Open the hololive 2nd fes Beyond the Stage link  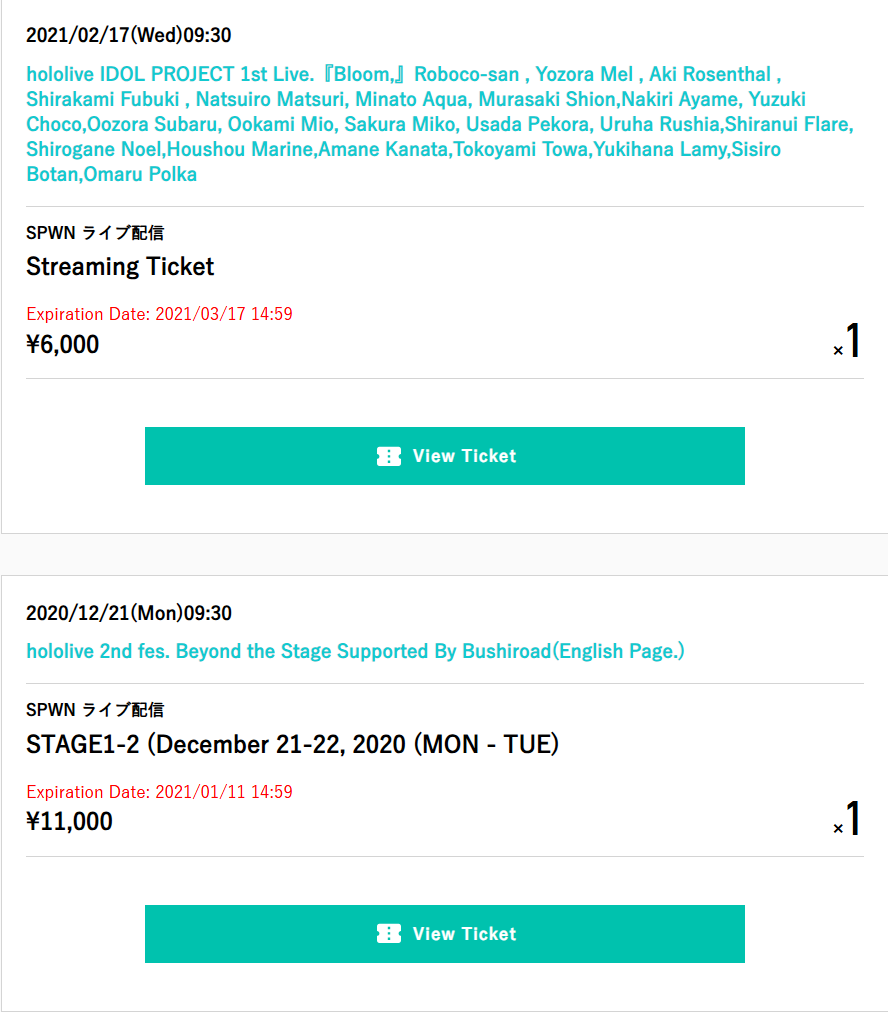[x=355, y=651]
